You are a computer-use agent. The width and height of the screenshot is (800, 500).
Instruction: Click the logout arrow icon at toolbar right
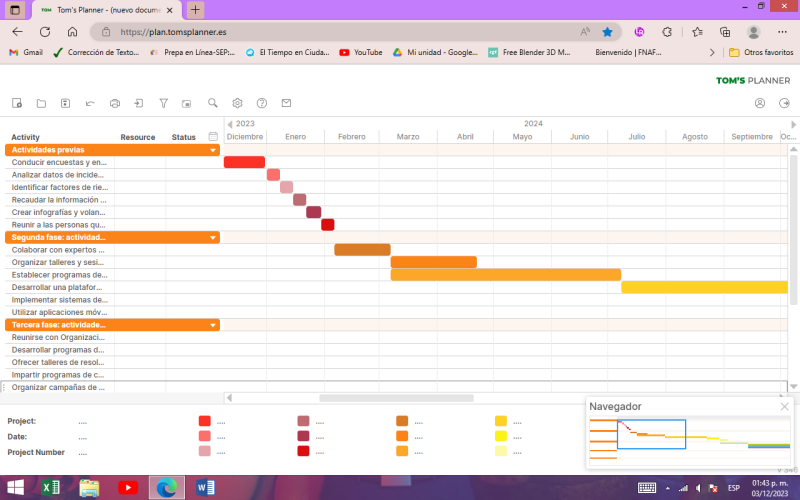(784, 103)
